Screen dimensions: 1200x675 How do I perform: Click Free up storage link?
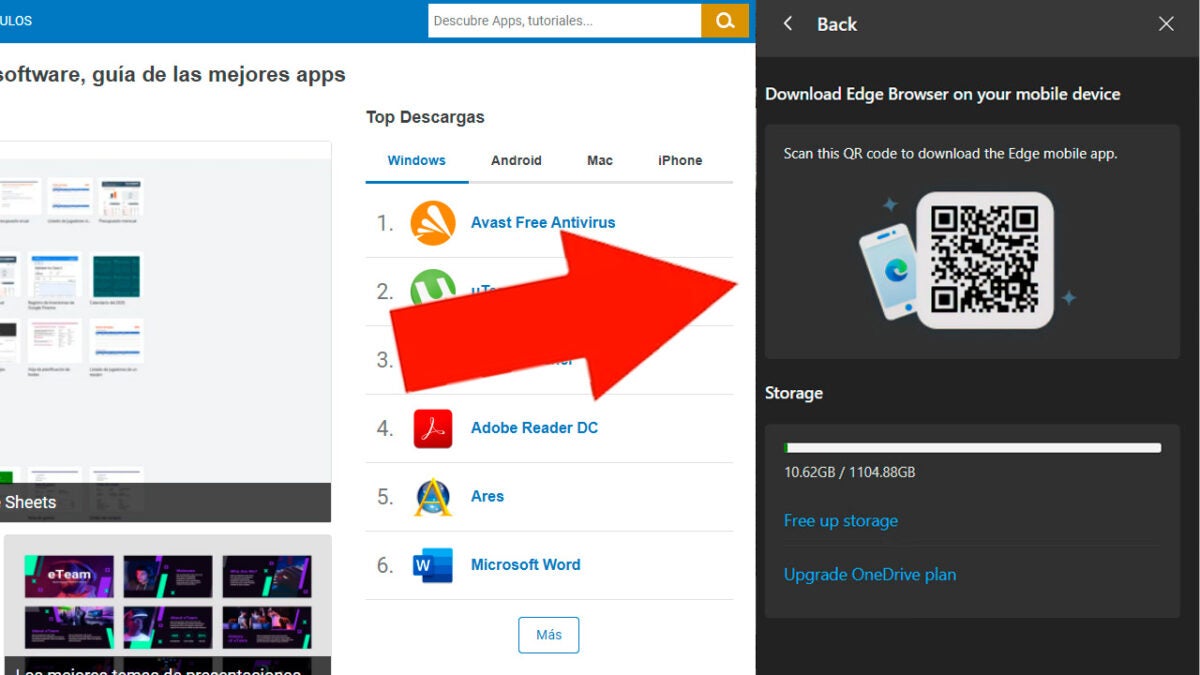tap(841, 521)
